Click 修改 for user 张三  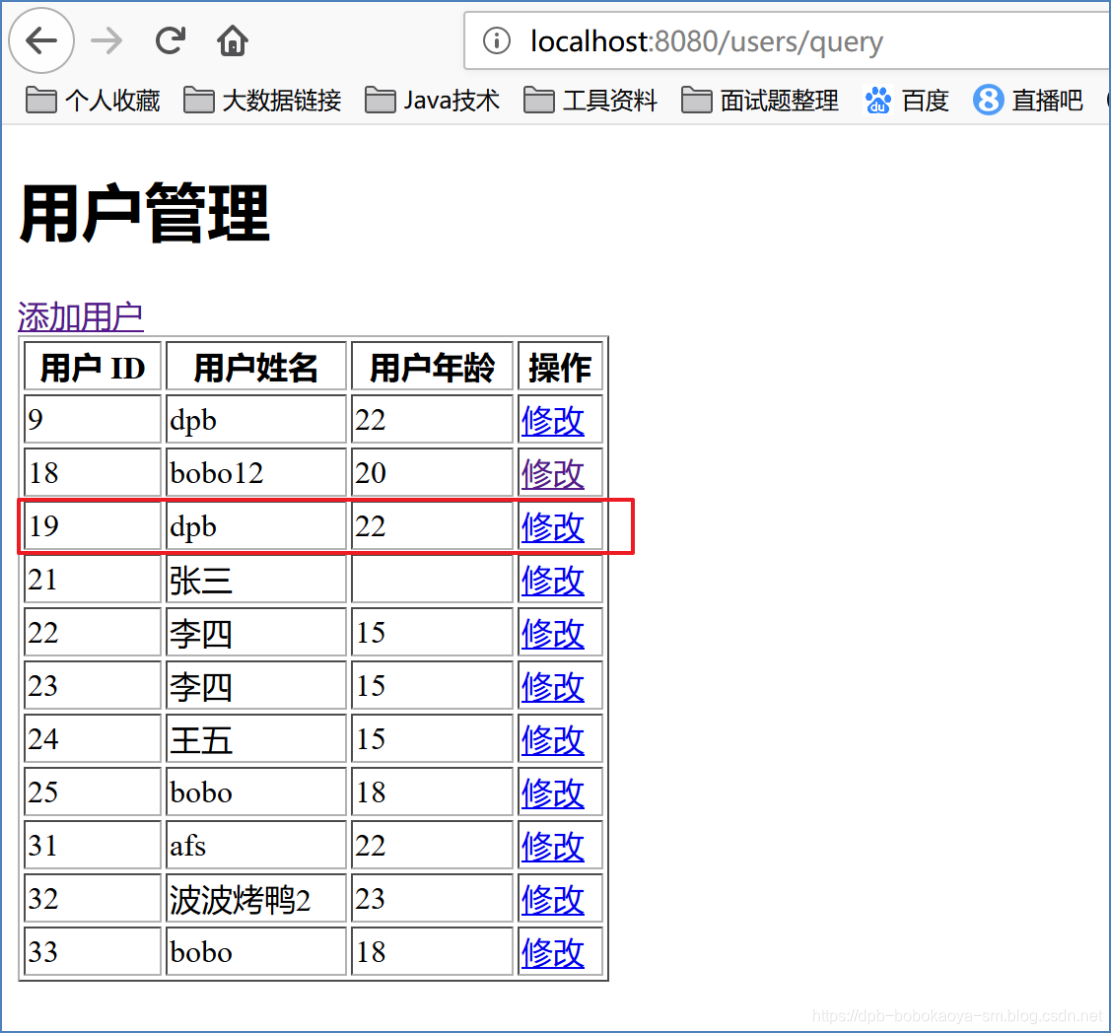pyautogui.click(x=552, y=580)
